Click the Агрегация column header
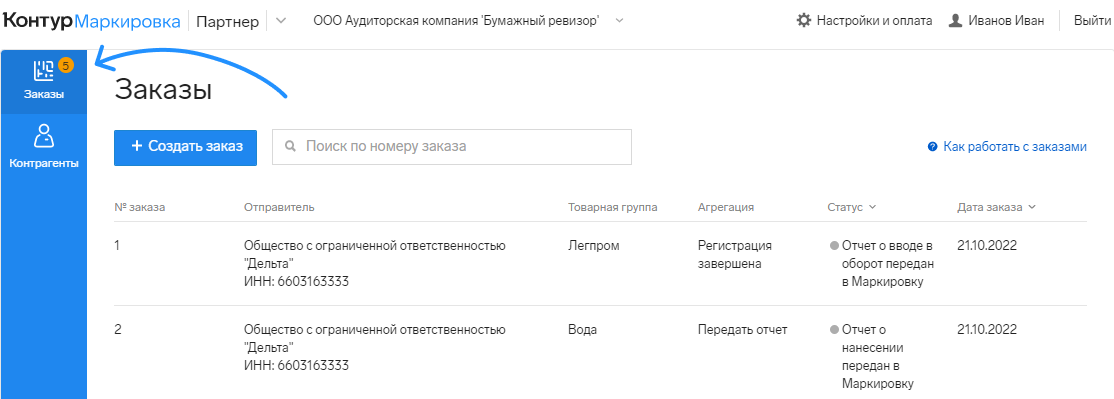The height and width of the screenshot is (399, 1114). (x=725, y=207)
